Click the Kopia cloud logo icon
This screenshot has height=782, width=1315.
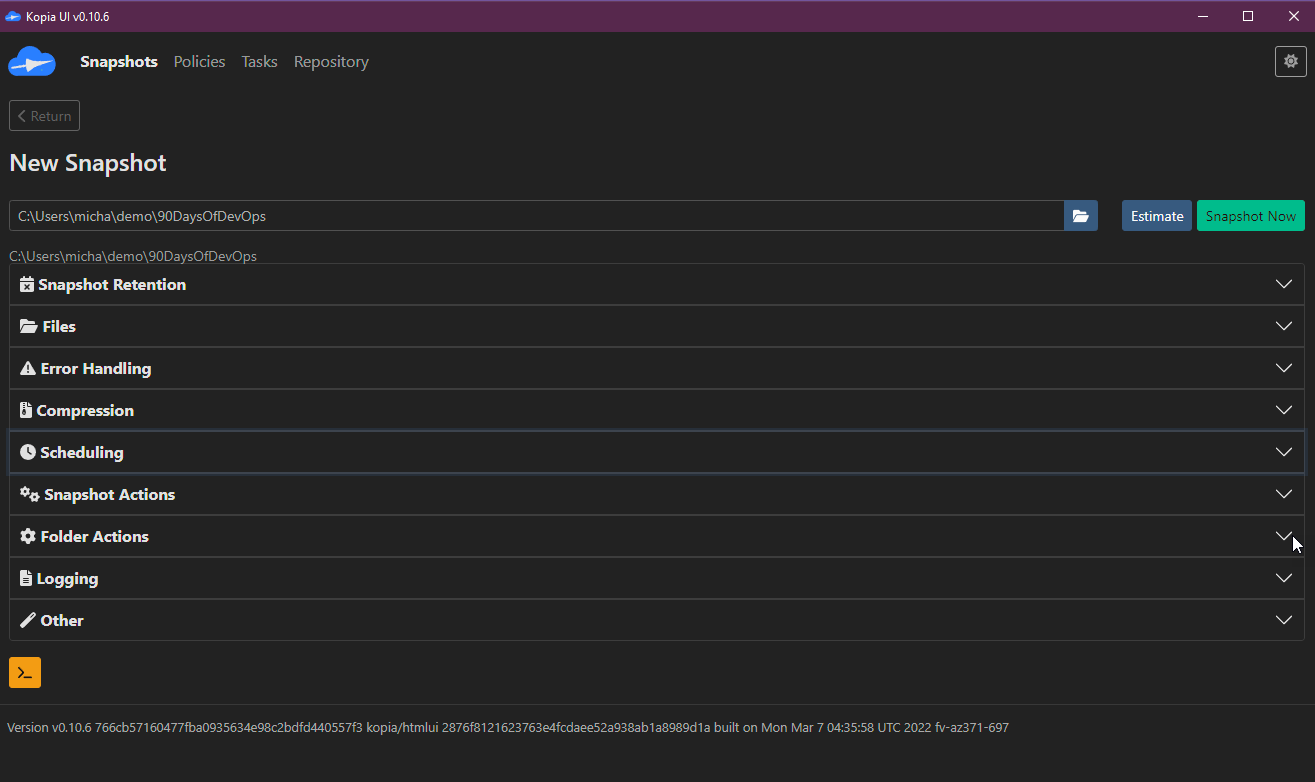pyautogui.click(x=32, y=62)
